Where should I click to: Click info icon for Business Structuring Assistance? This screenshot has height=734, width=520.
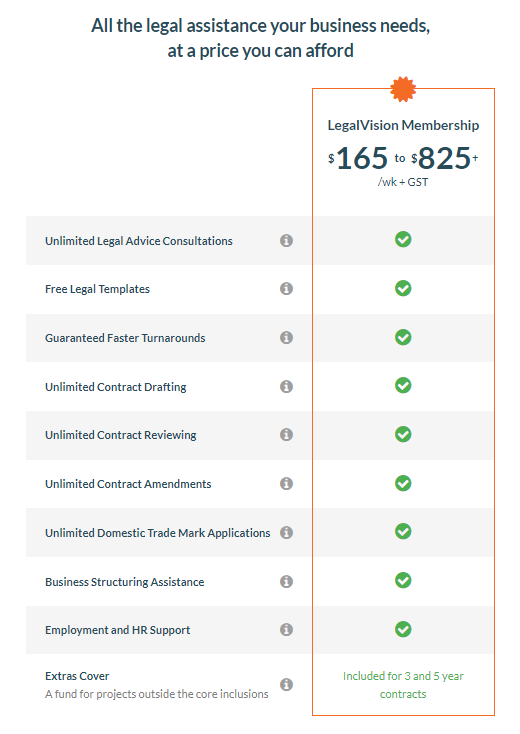[286, 581]
